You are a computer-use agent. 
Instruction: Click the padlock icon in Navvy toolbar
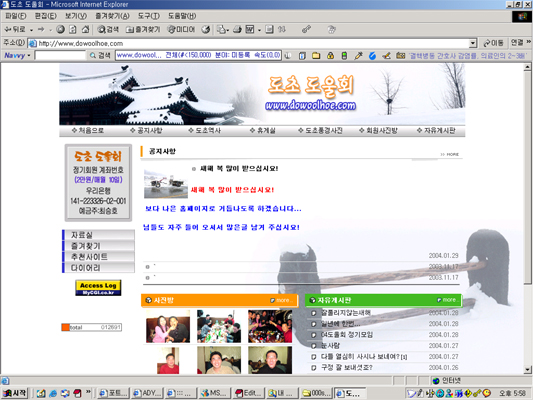(330, 55)
